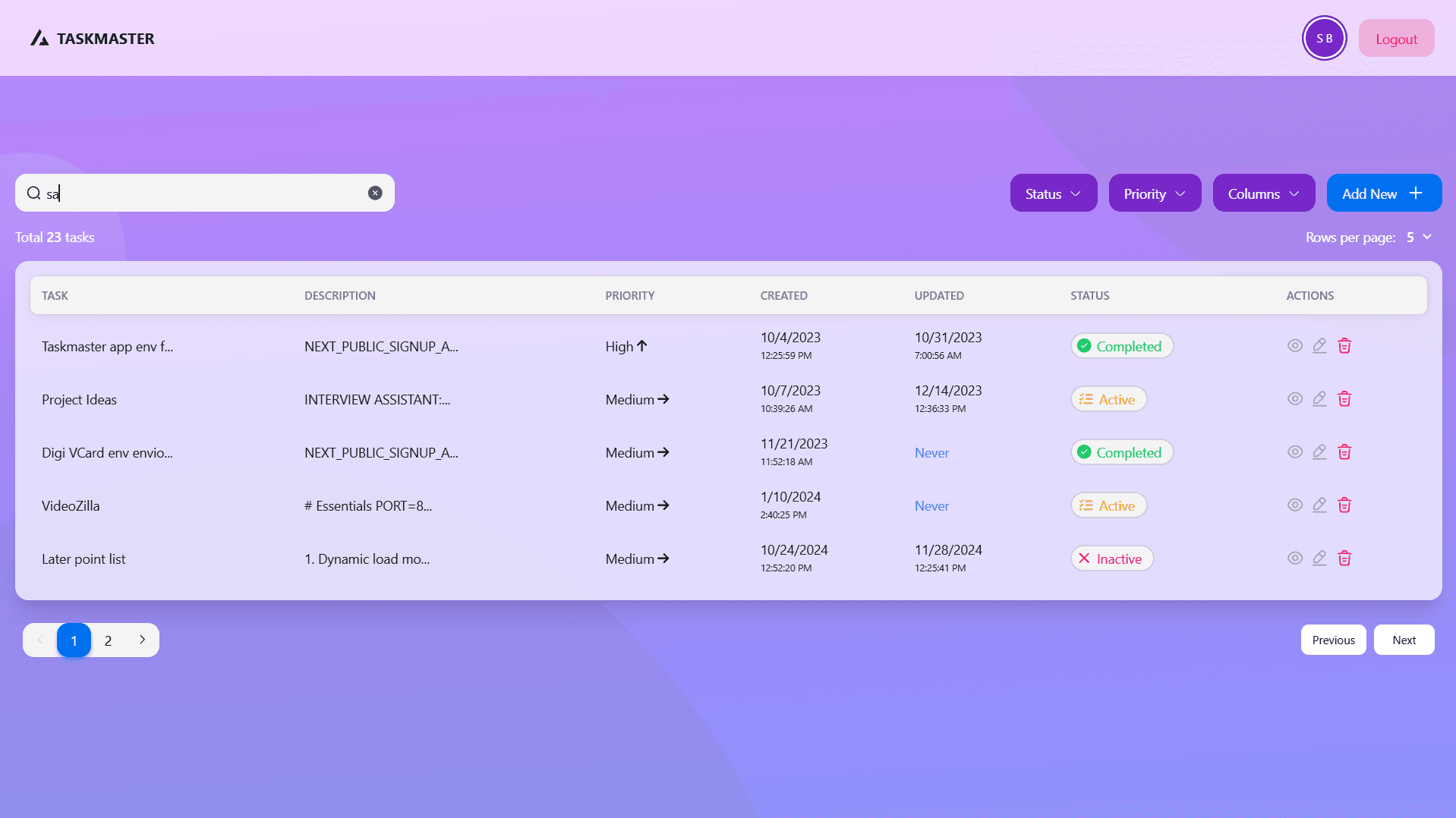Click the previous page chevron arrow
Viewport: 1456px width, 818px height.
pos(40,640)
